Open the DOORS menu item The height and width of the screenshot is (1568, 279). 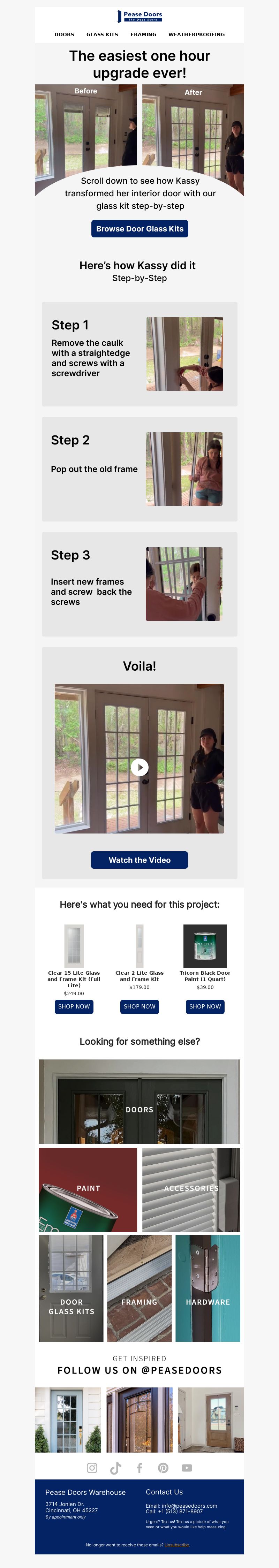click(x=64, y=35)
